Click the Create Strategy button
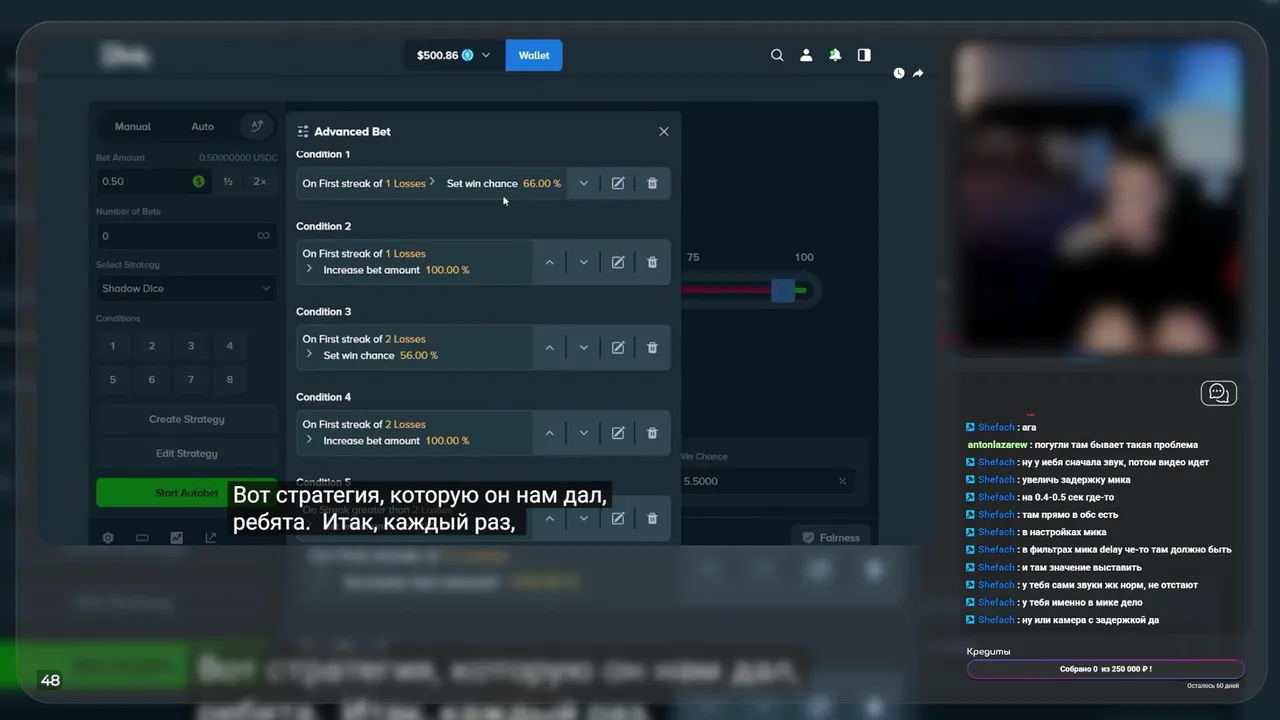The height and width of the screenshot is (720, 1280). [x=187, y=419]
